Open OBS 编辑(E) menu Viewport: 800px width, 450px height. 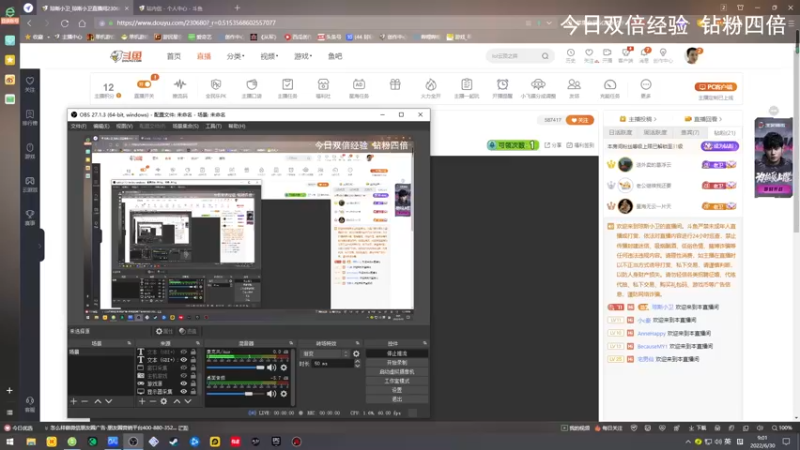point(101,126)
